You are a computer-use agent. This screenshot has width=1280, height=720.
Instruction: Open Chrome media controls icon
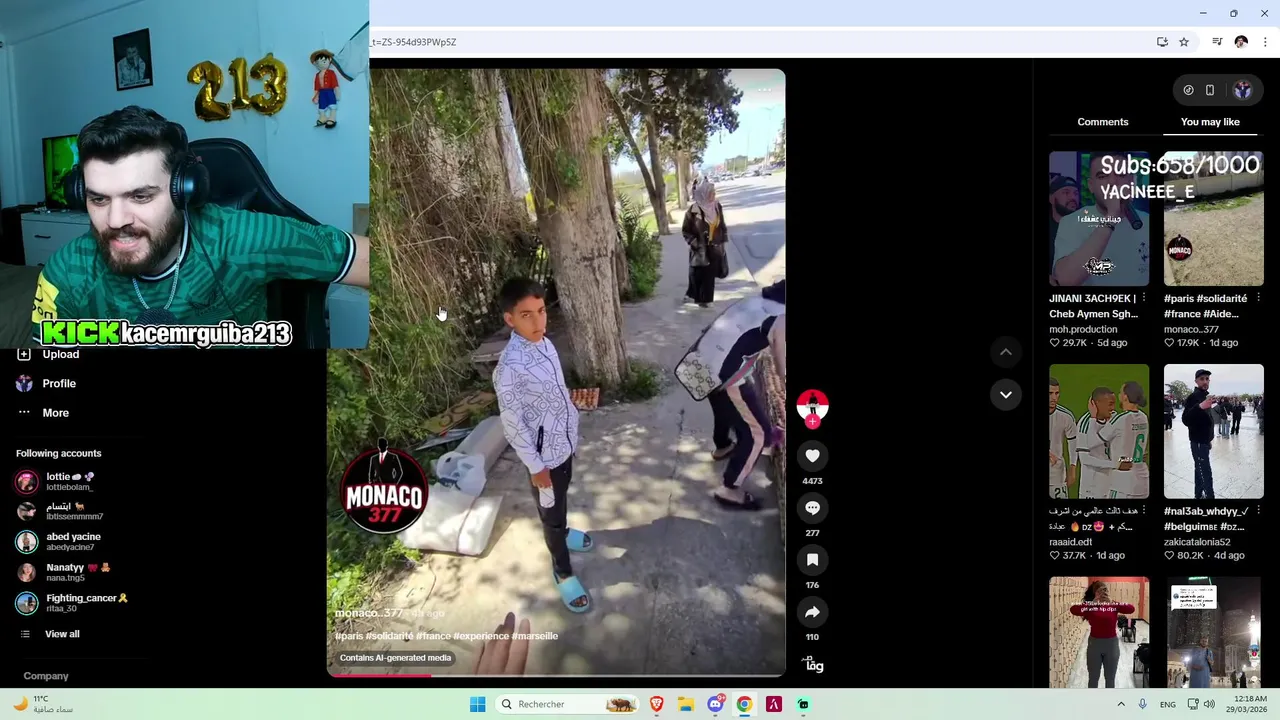click(1217, 42)
